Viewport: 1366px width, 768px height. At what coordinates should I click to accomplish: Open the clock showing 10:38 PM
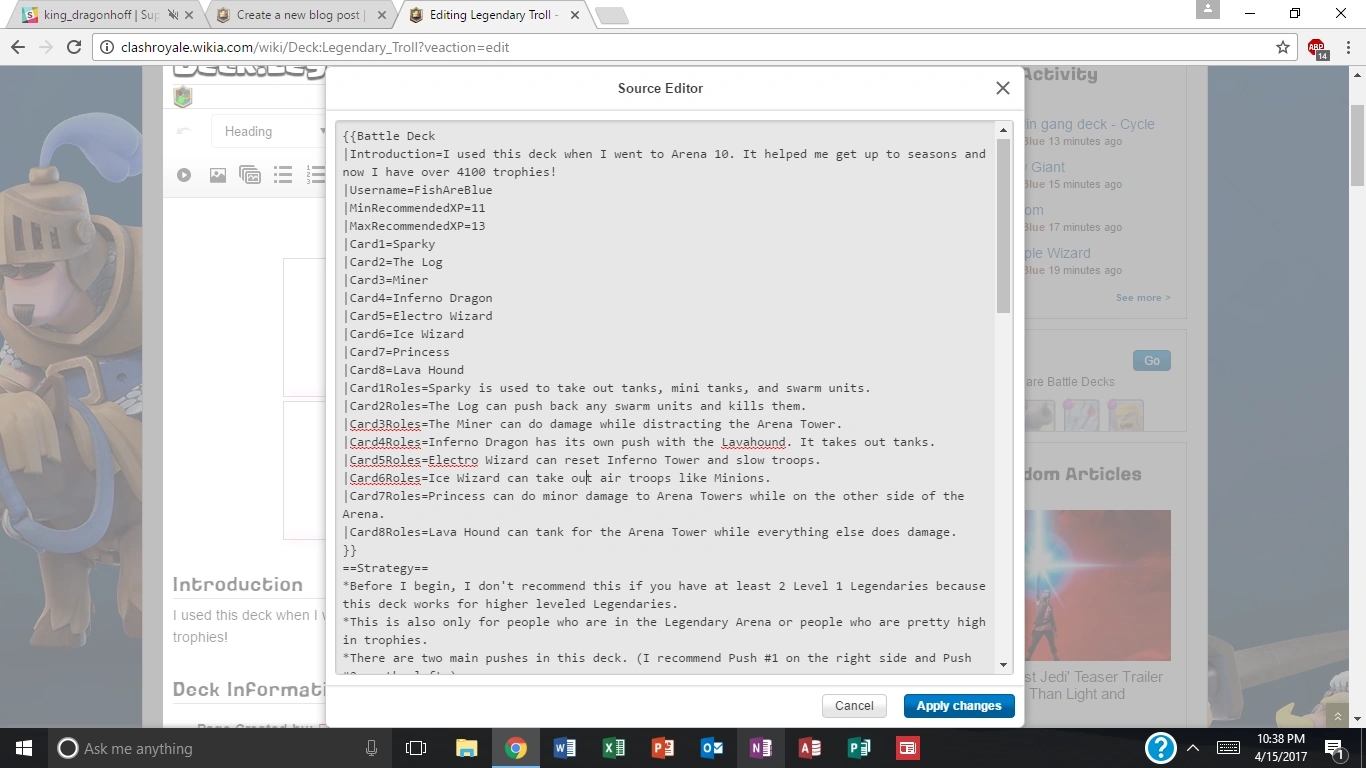tap(1282, 748)
